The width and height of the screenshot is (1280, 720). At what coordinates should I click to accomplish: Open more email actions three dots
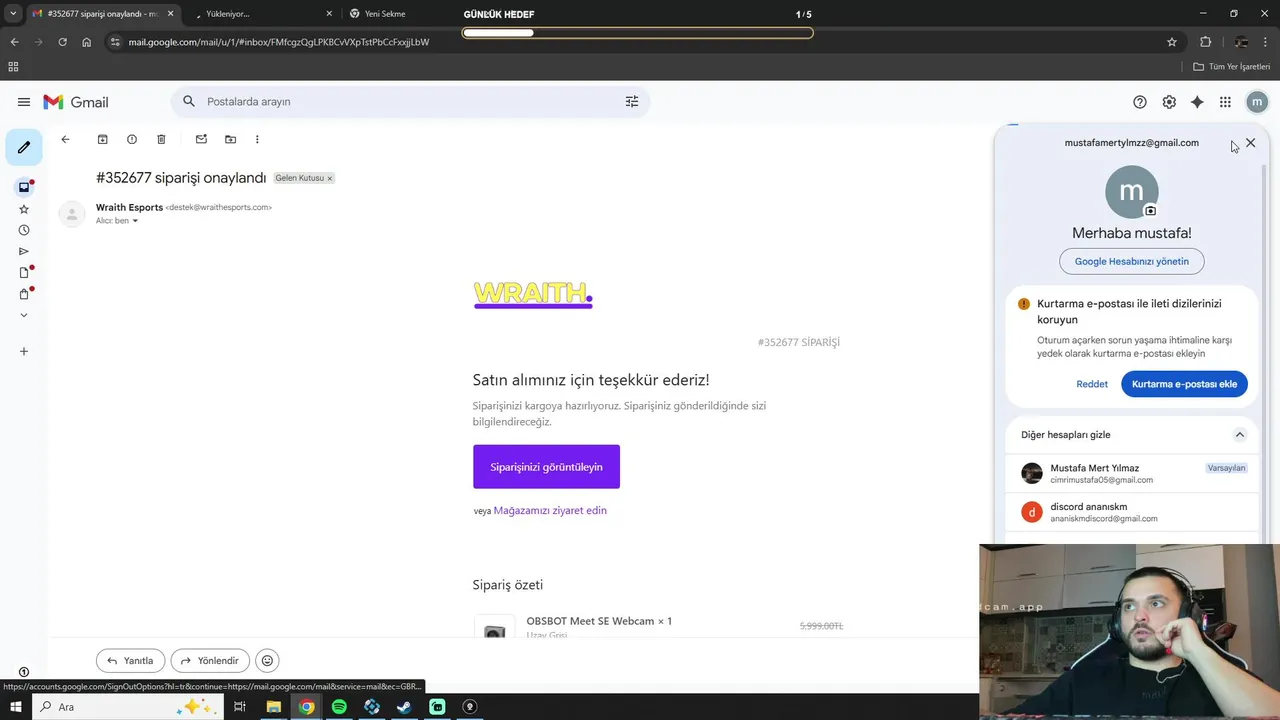tap(257, 139)
